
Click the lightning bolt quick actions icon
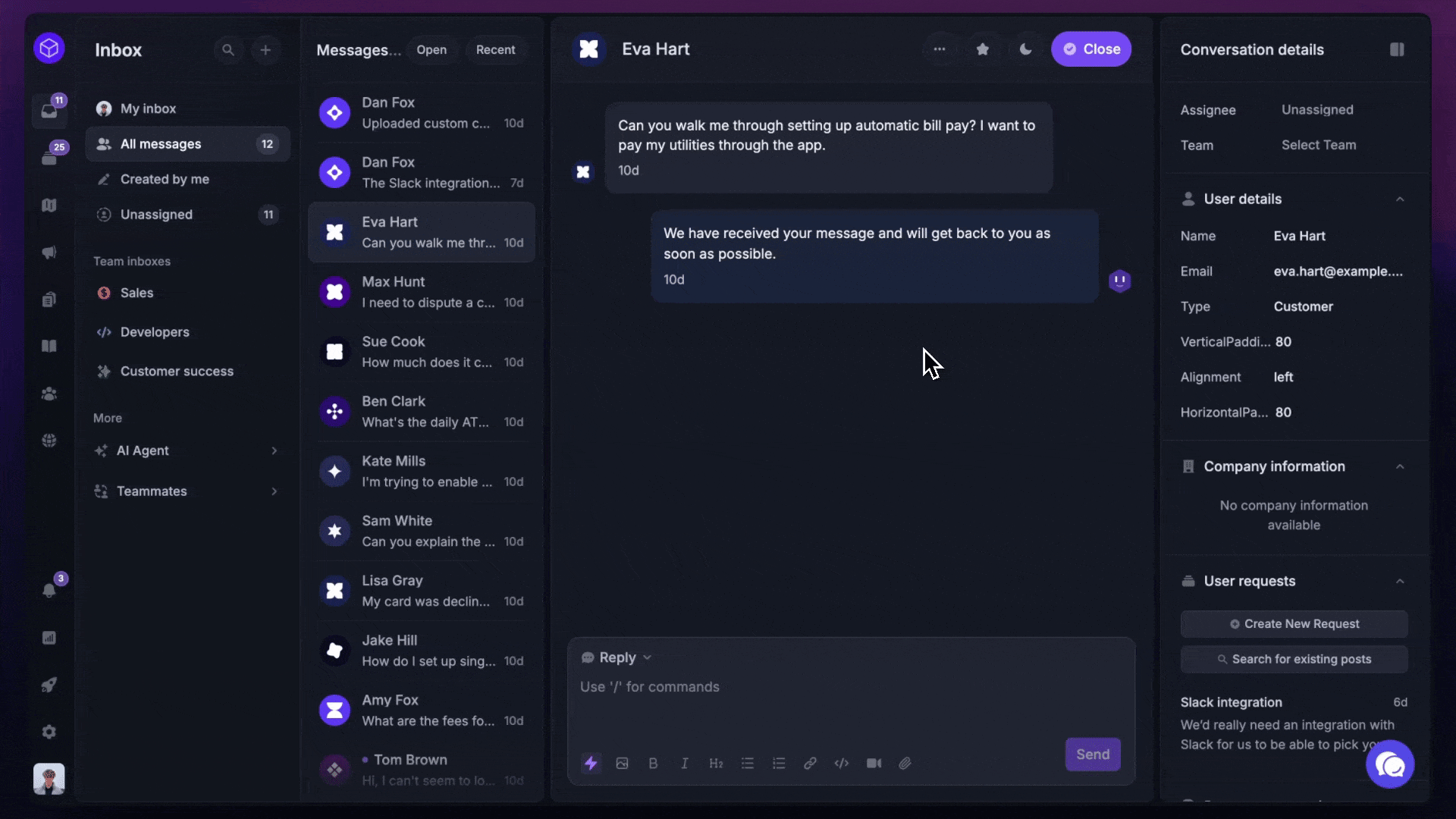coord(591,763)
